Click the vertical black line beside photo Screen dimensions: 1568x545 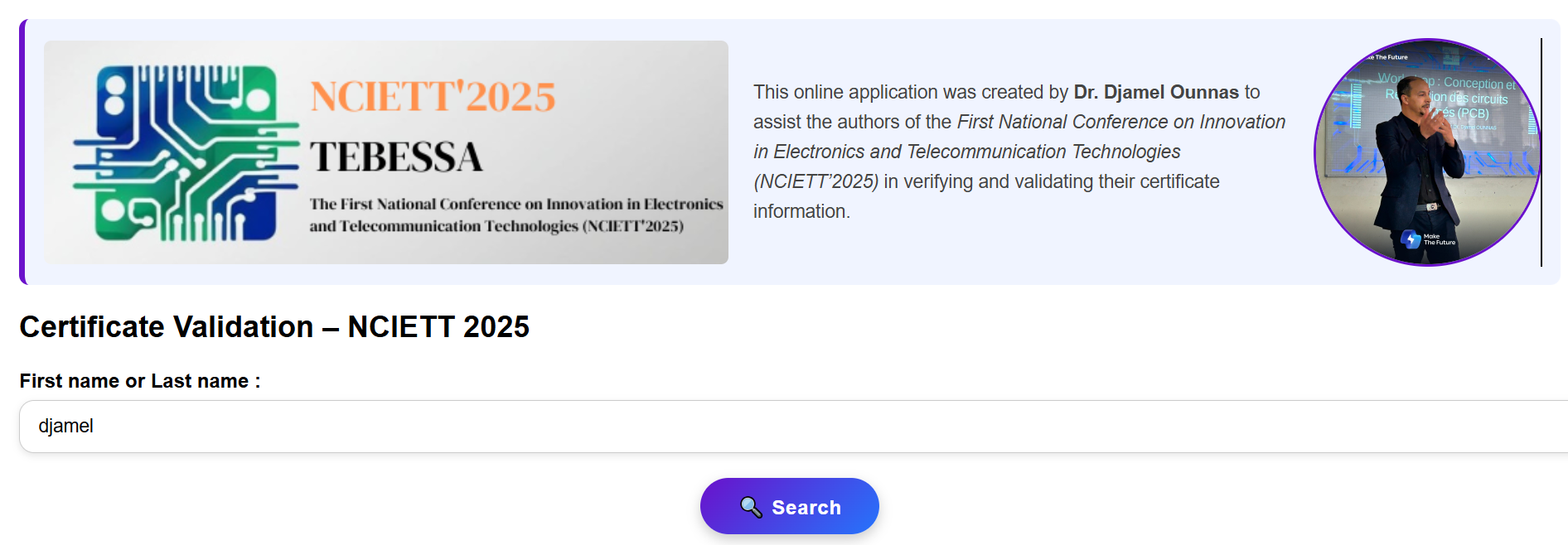pyautogui.click(x=1541, y=152)
